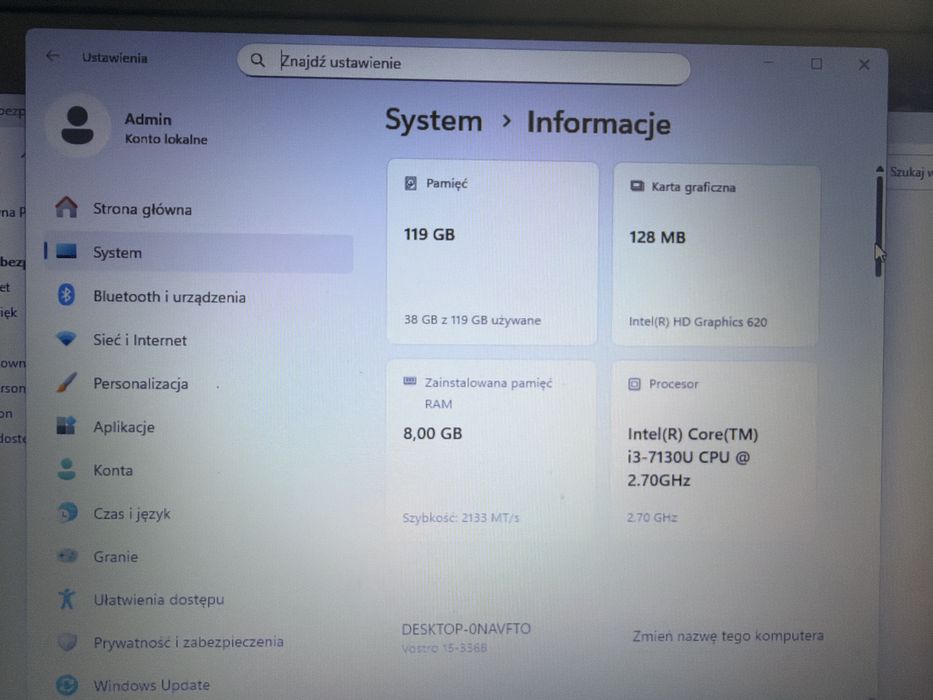Click the Procesor chip icon
This screenshot has height=700, width=933.
pyautogui.click(x=634, y=384)
